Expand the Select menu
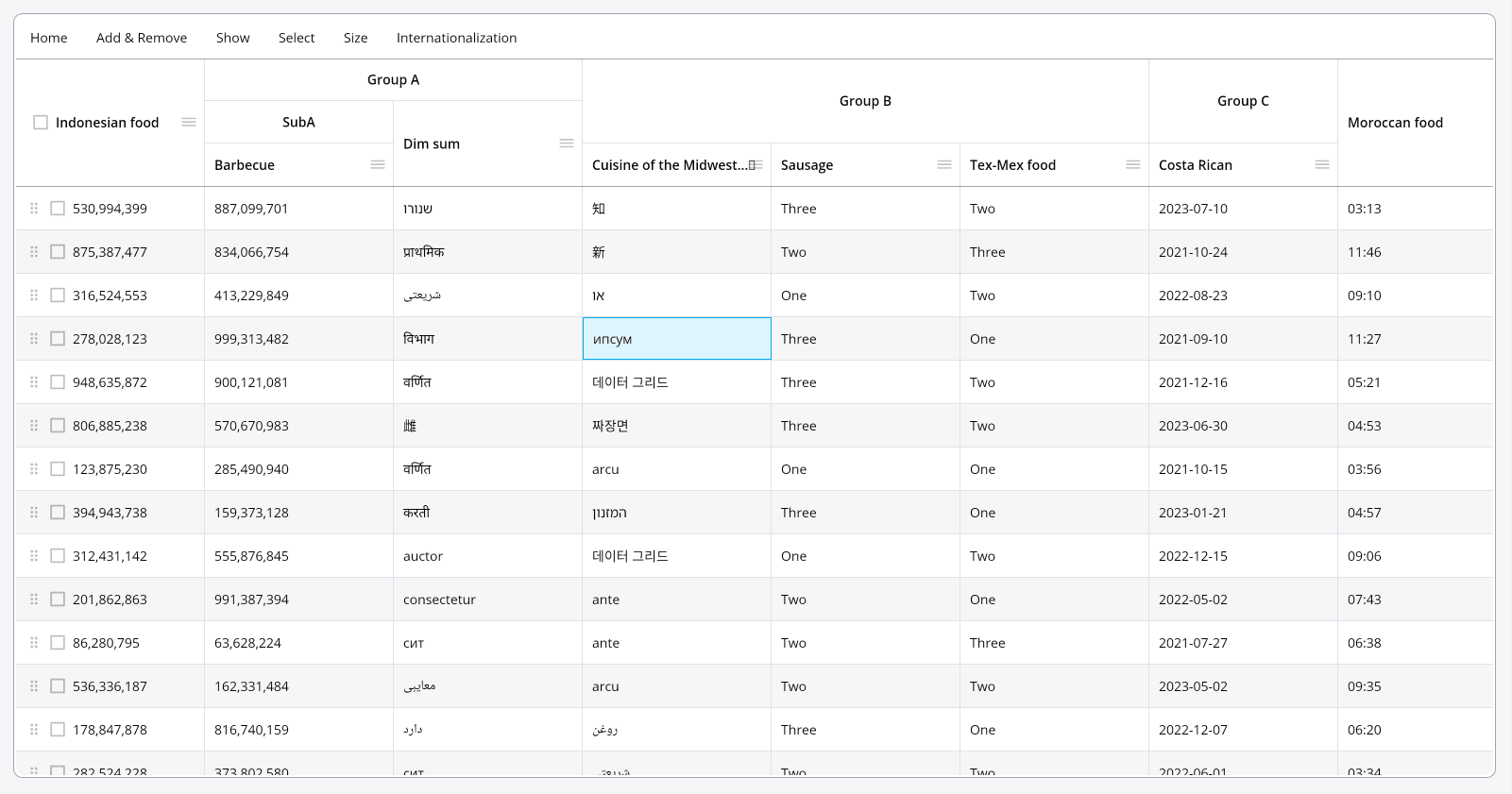Screen dimensions: 1512x794 point(297,38)
